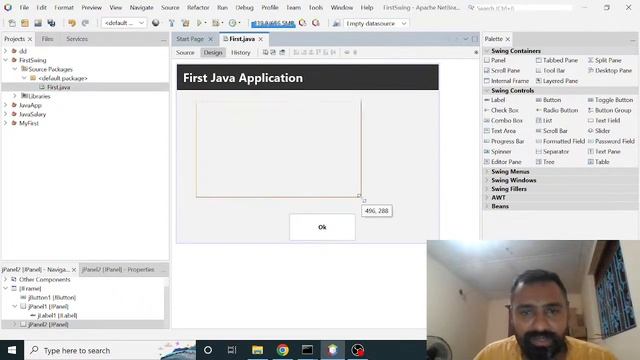
Task: Pick the Label control from palette
Action: point(494,100)
